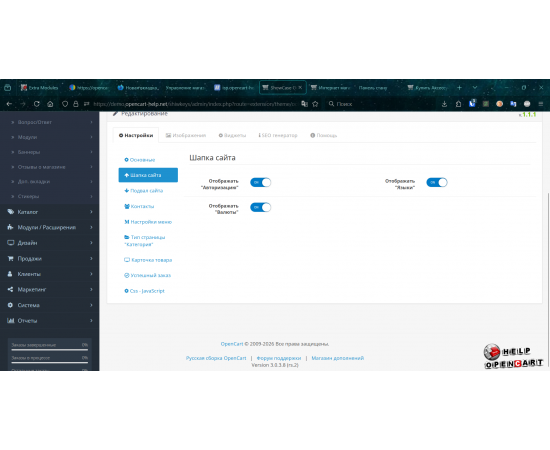Screen dimensions: 550x450
Task: Click the green extension icon in toolbar
Action: [486, 104]
